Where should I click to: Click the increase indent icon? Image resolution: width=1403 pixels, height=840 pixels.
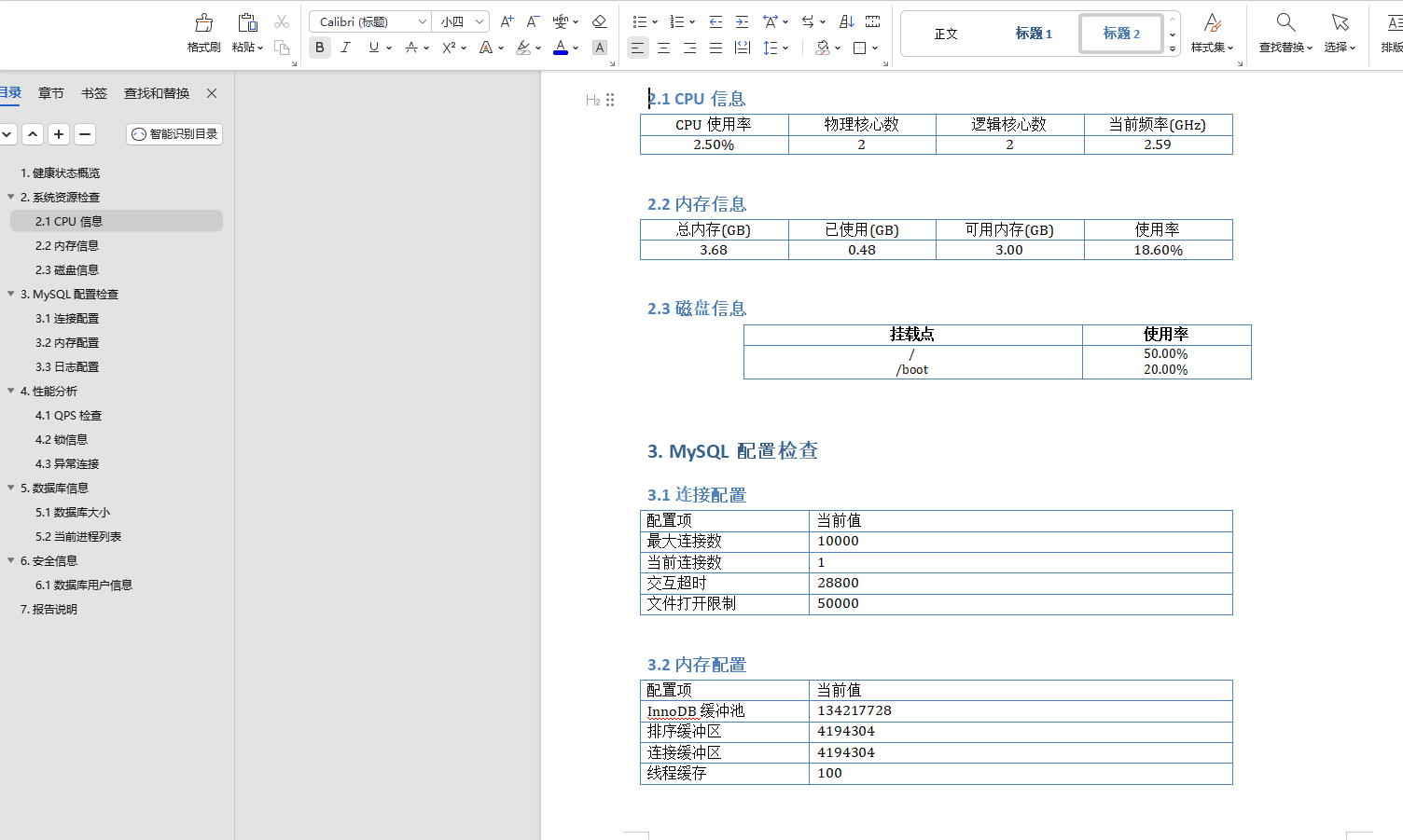[742, 21]
